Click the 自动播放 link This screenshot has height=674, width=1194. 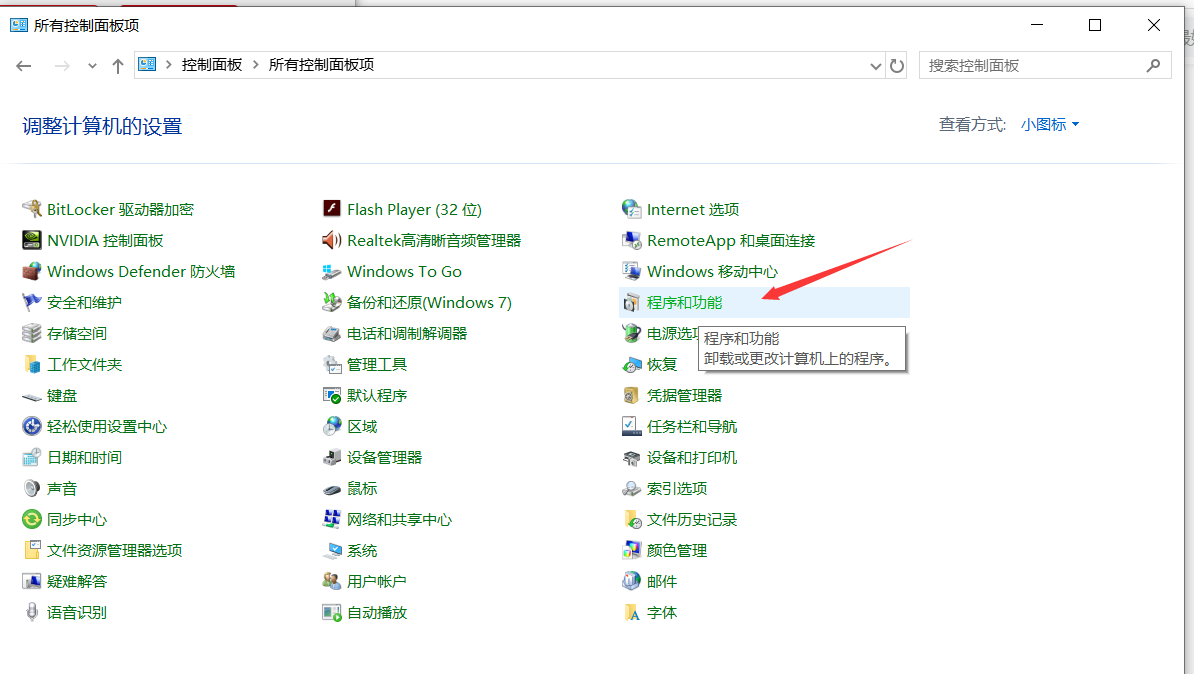377,612
